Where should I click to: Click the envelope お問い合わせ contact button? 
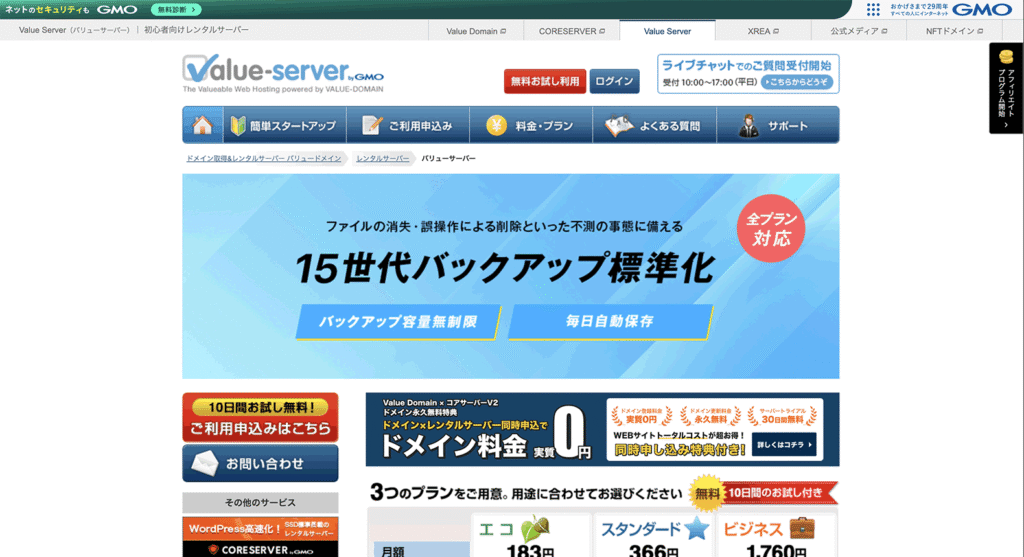coord(260,464)
